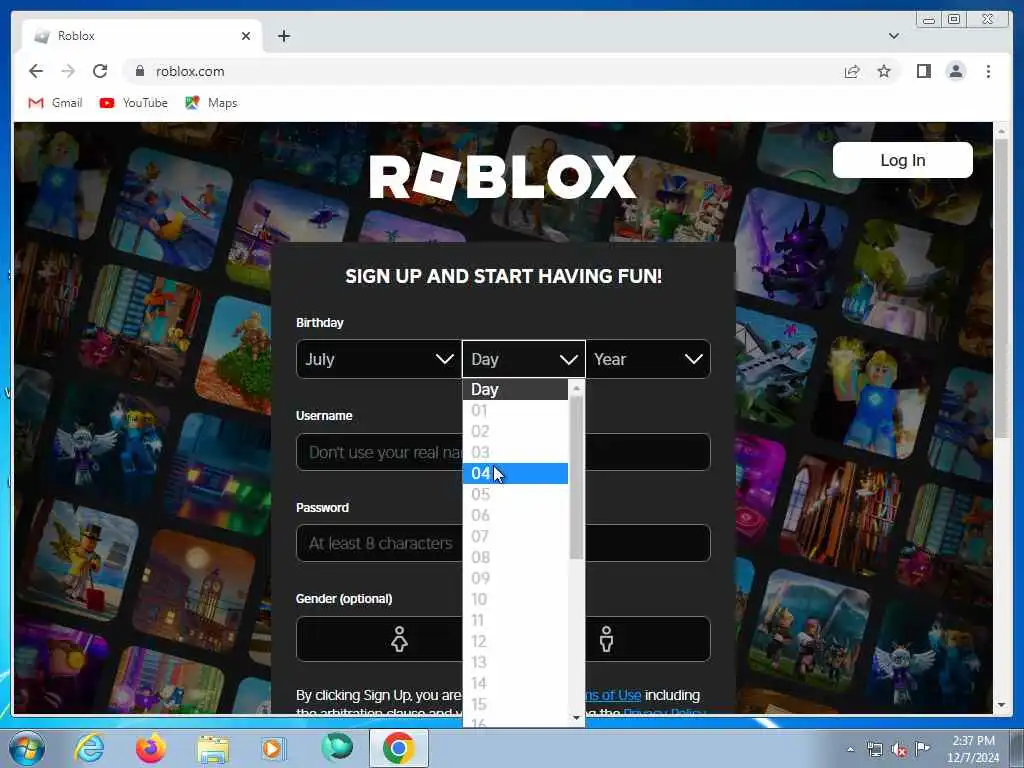Screen dimensions: 1024x768
Task: Select day 07 from the list
Action: point(515,536)
